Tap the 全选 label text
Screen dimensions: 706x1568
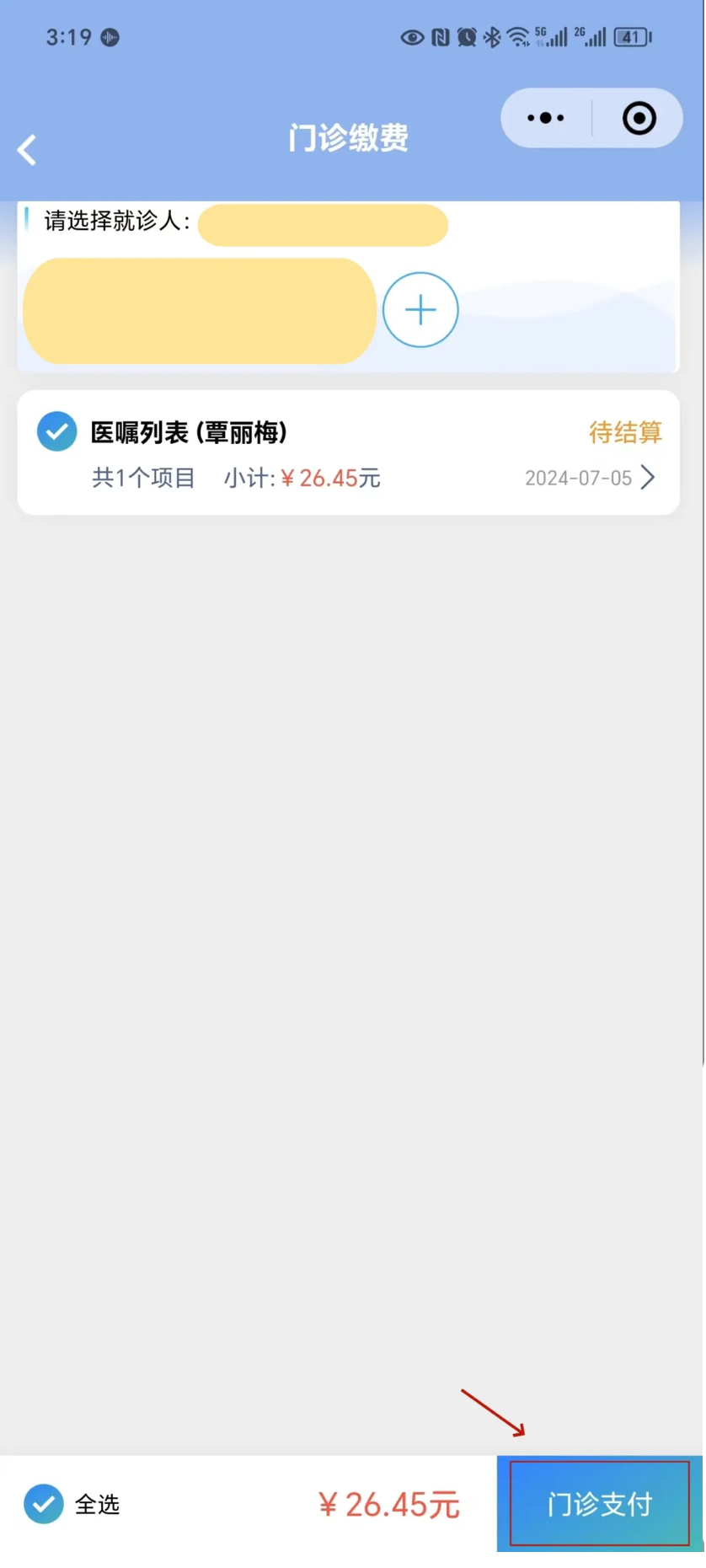[97, 1505]
